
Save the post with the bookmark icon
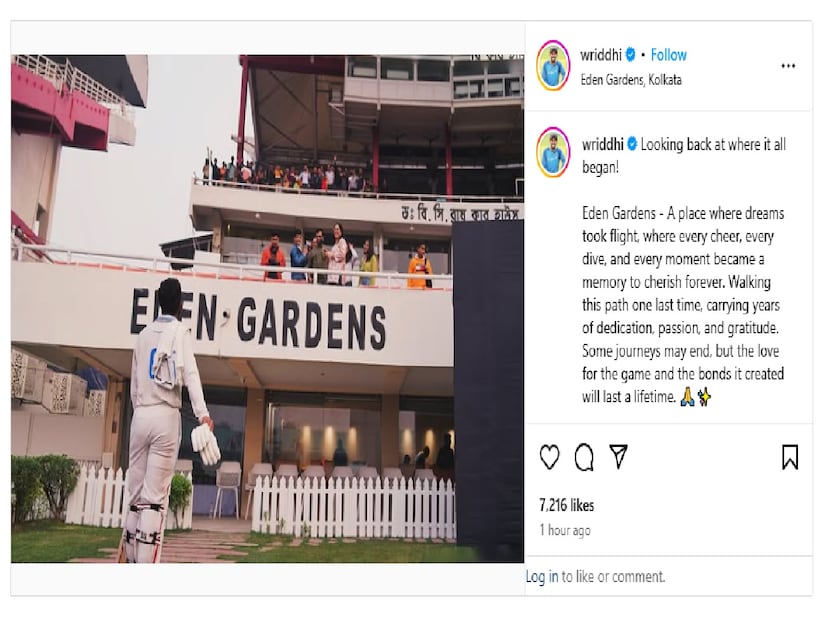(x=790, y=457)
